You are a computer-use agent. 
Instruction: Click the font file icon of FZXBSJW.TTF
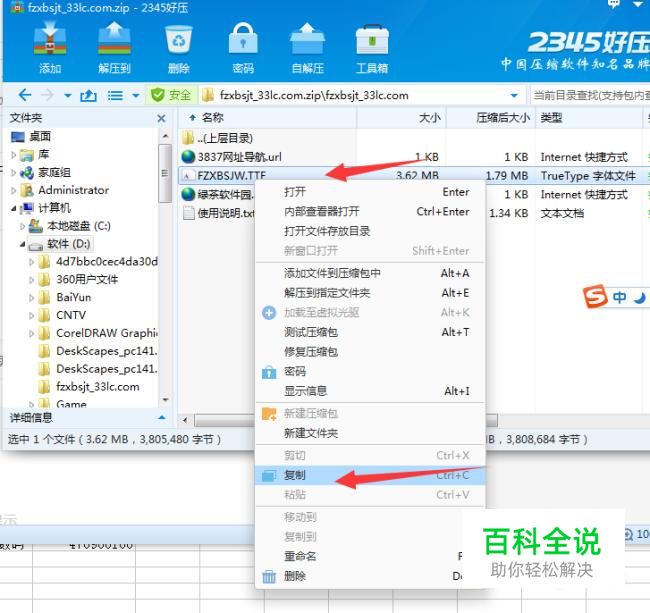(188, 176)
